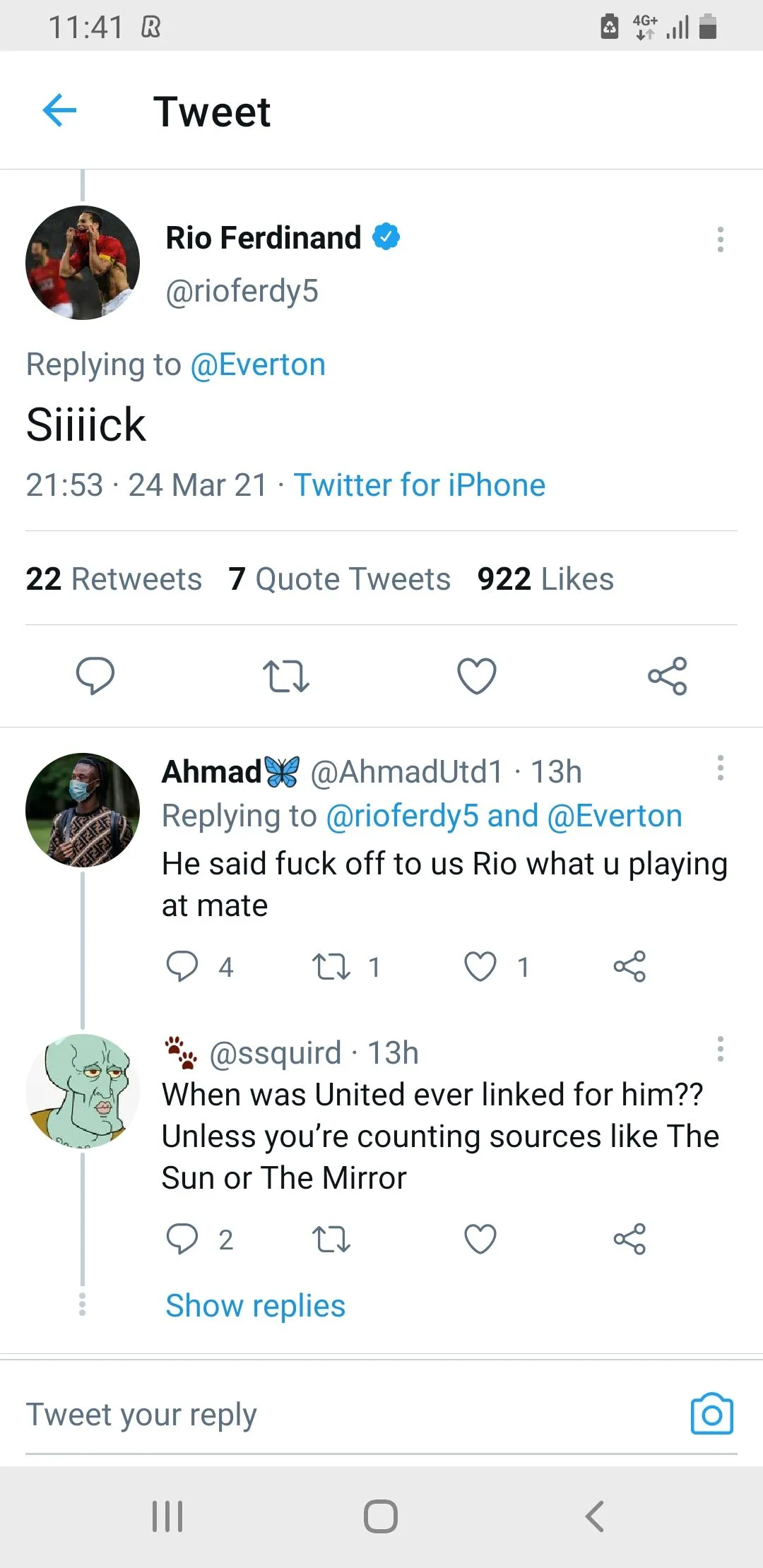
Task: Attach a photo with the camera icon
Action: pyautogui.click(x=711, y=1414)
